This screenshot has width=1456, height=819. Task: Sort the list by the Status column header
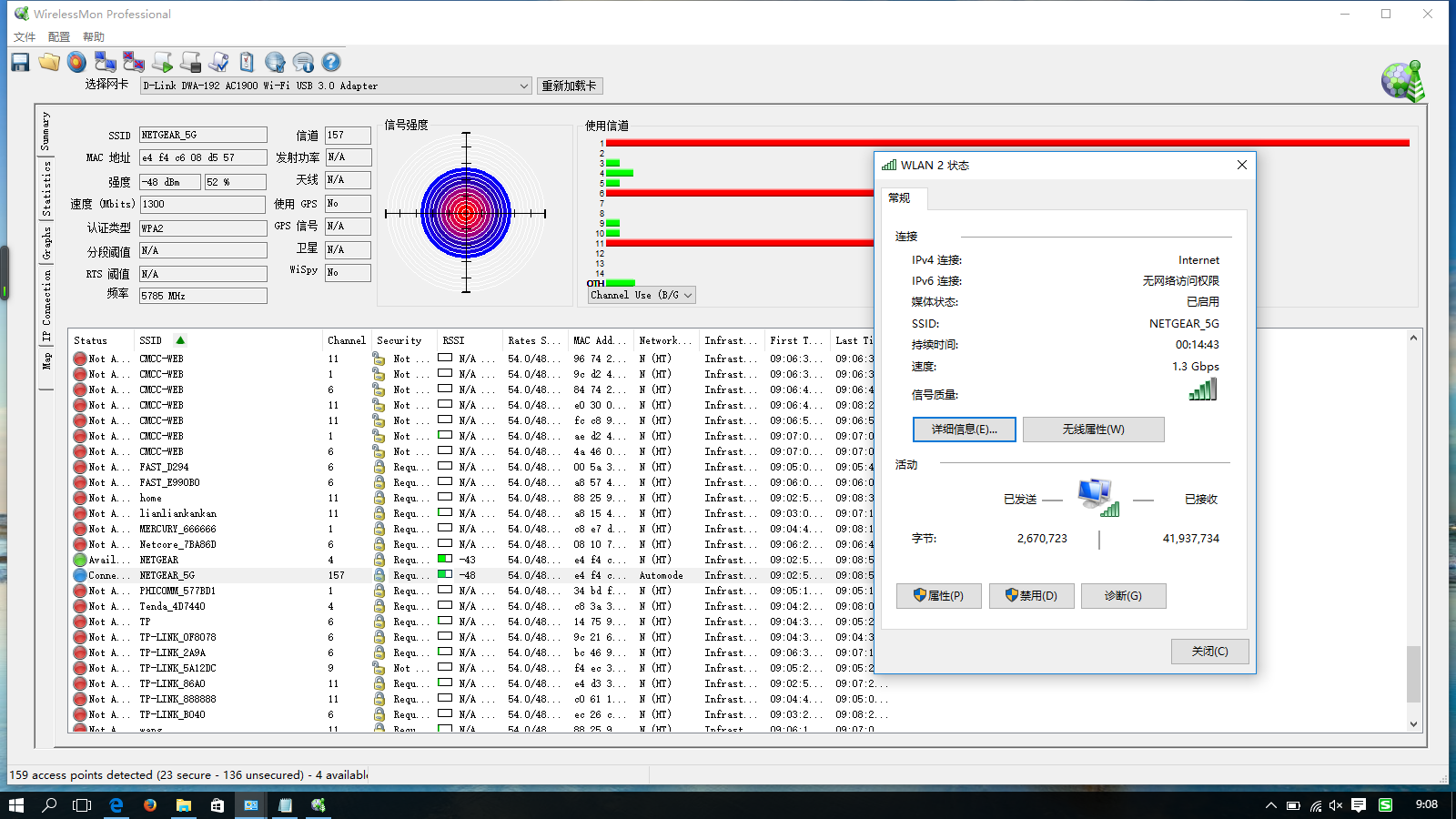coord(101,340)
